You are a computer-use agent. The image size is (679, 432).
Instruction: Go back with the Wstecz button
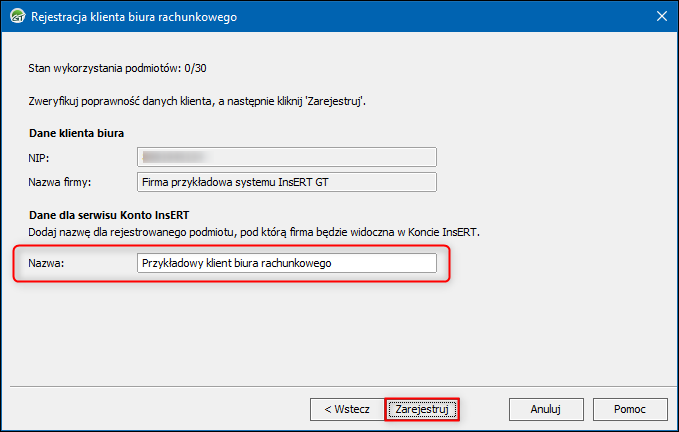(347, 409)
